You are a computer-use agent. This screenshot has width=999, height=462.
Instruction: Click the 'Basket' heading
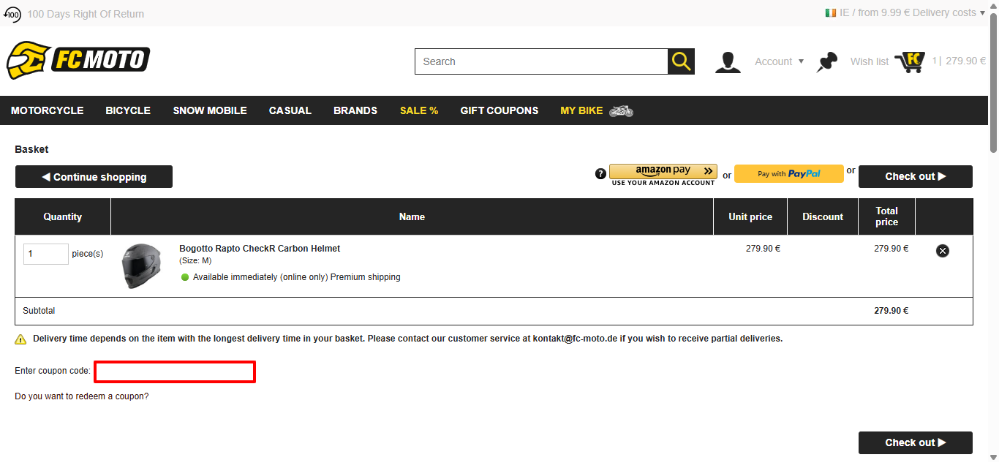31,150
